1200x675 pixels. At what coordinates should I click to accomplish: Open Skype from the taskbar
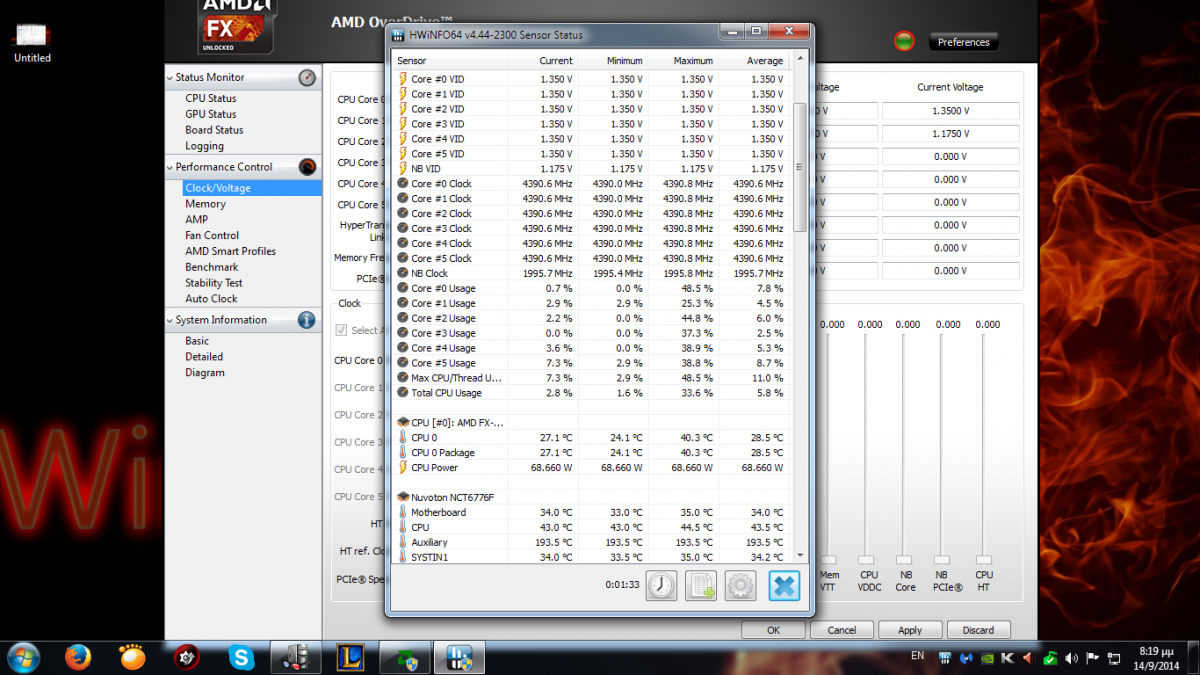(240, 657)
